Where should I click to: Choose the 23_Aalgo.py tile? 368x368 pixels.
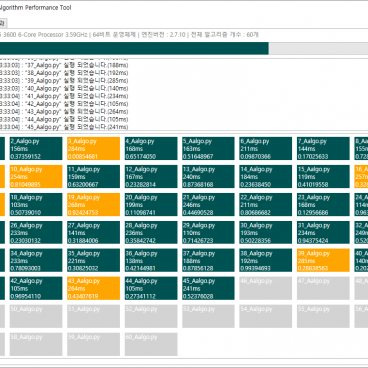pyautogui.click(x=323, y=205)
